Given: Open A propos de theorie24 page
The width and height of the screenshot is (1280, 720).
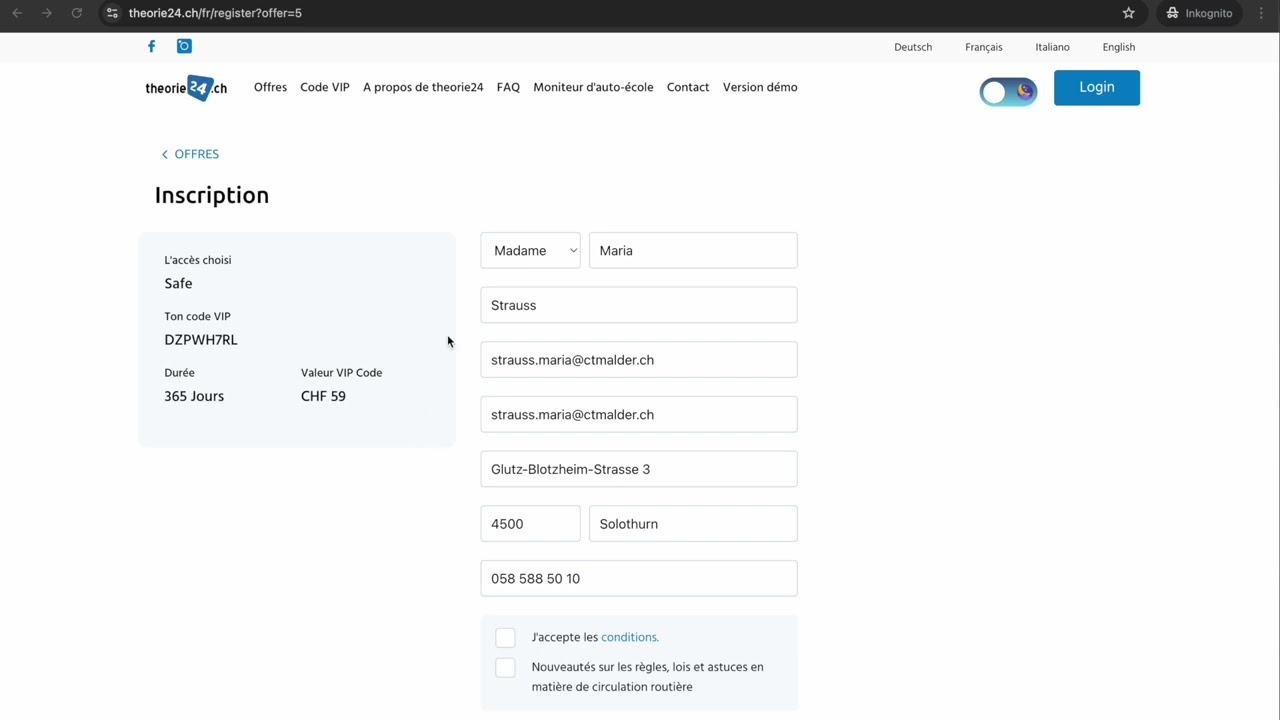Looking at the screenshot, I should [423, 87].
